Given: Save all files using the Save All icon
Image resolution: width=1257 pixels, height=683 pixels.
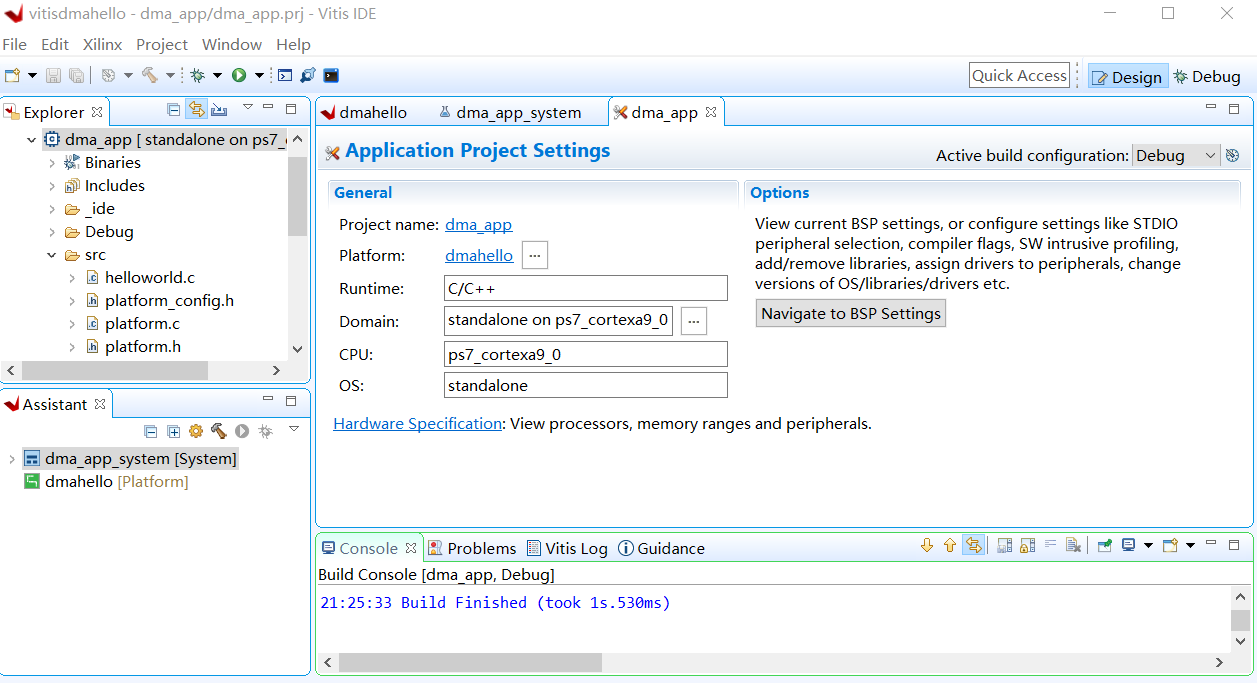Looking at the screenshot, I should [x=77, y=75].
